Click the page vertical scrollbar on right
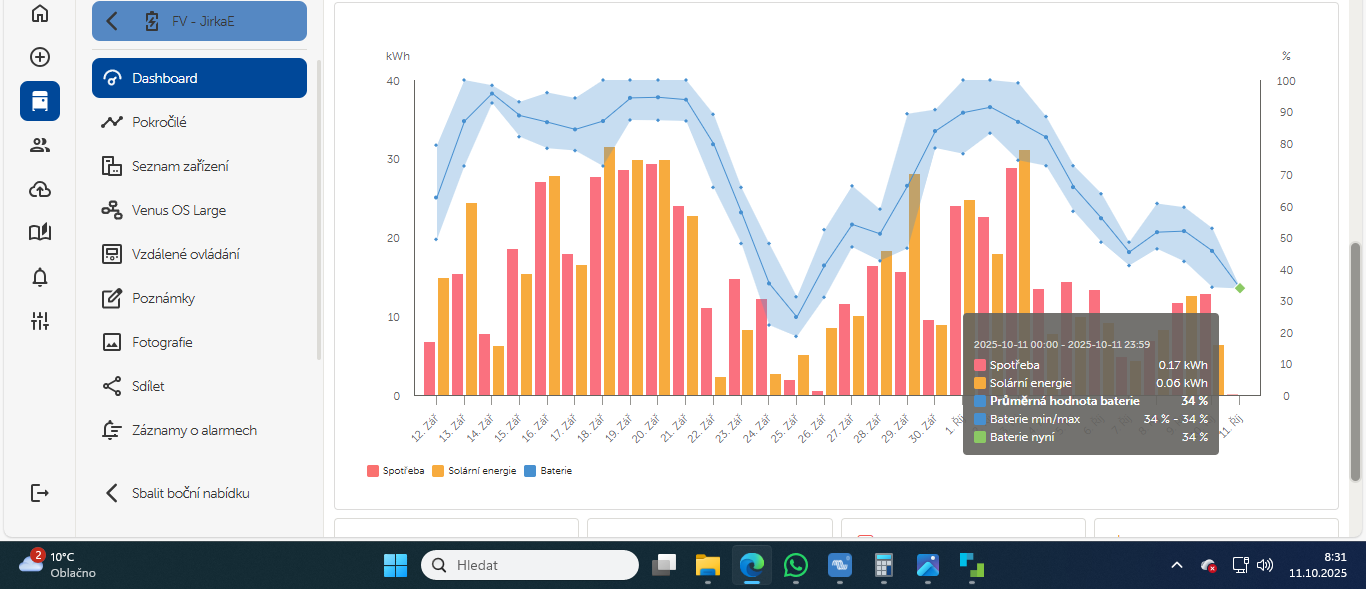The height and width of the screenshot is (589, 1366). tap(1357, 300)
